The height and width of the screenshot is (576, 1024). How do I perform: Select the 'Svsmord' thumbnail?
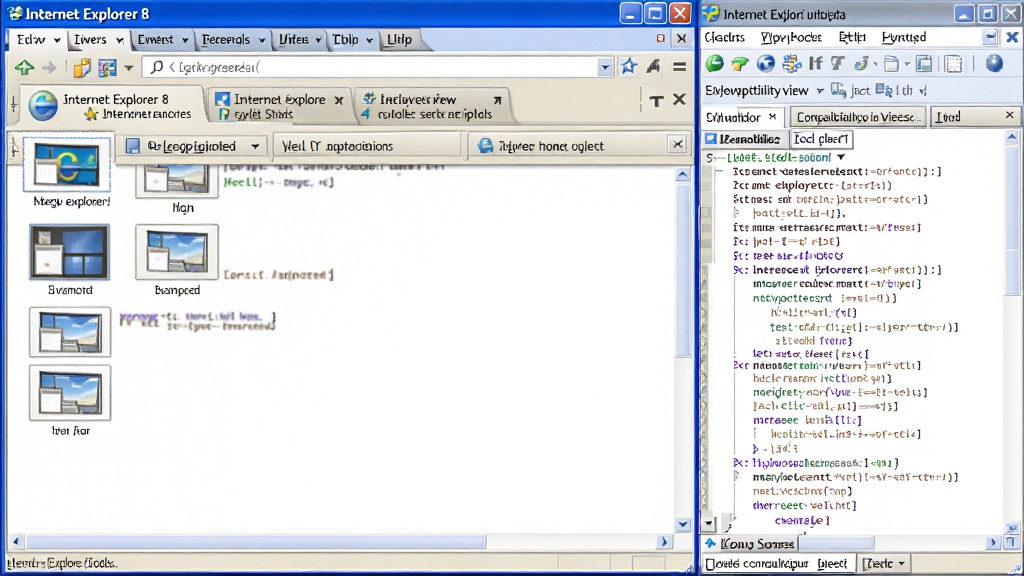click(x=69, y=252)
